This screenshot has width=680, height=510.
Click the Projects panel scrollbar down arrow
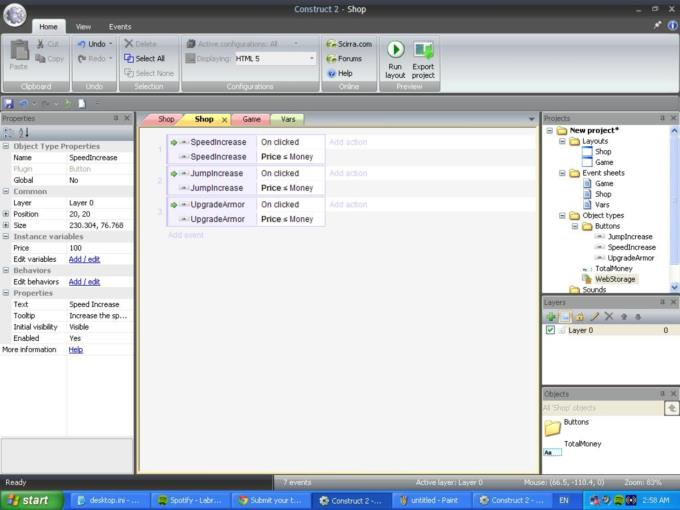click(x=674, y=287)
